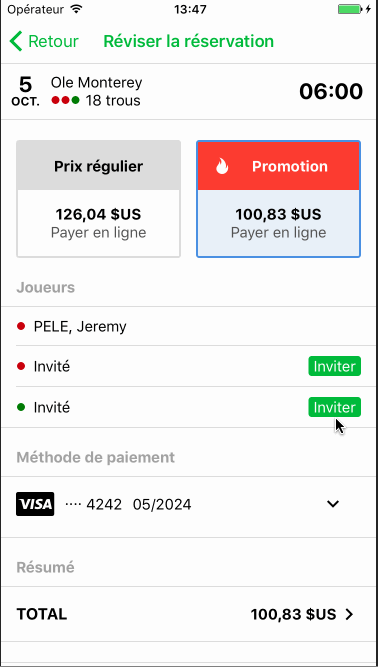The image size is (378, 667).
Task: Choose 126,04 $US Payer en ligne
Action: coord(99,223)
